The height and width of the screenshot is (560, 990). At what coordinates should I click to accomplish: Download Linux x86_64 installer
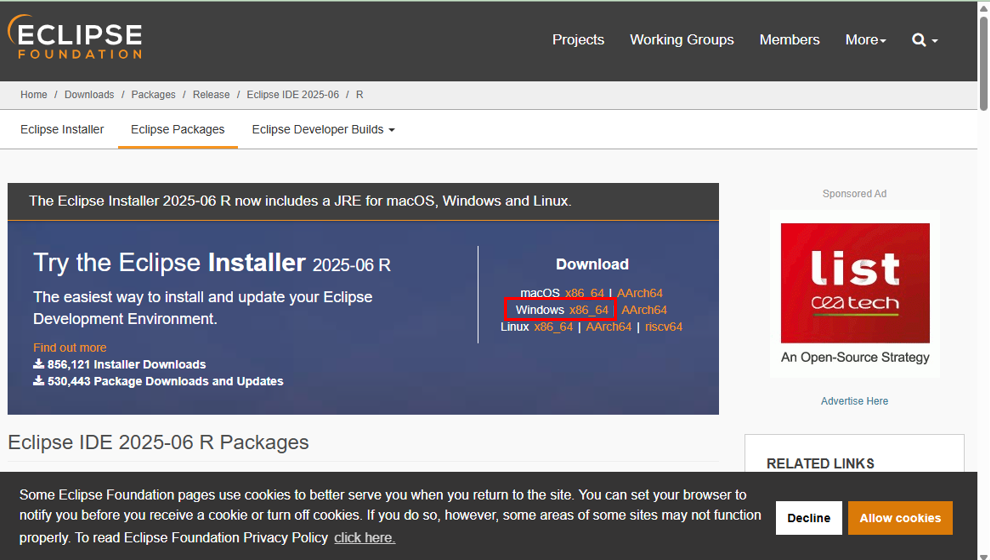pyautogui.click(x=553, y=327)
